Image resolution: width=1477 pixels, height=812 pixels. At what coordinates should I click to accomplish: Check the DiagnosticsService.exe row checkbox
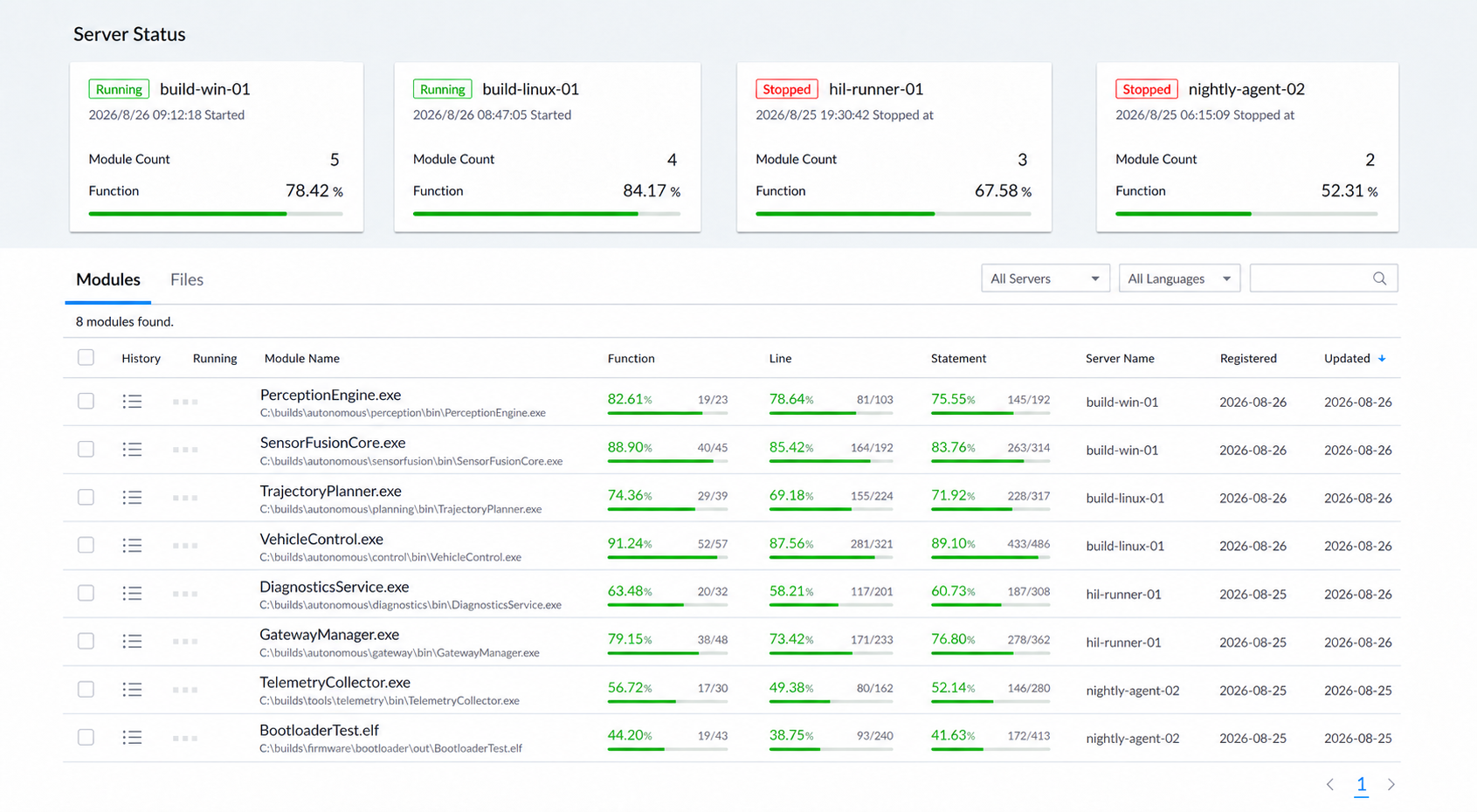(86, 593)
